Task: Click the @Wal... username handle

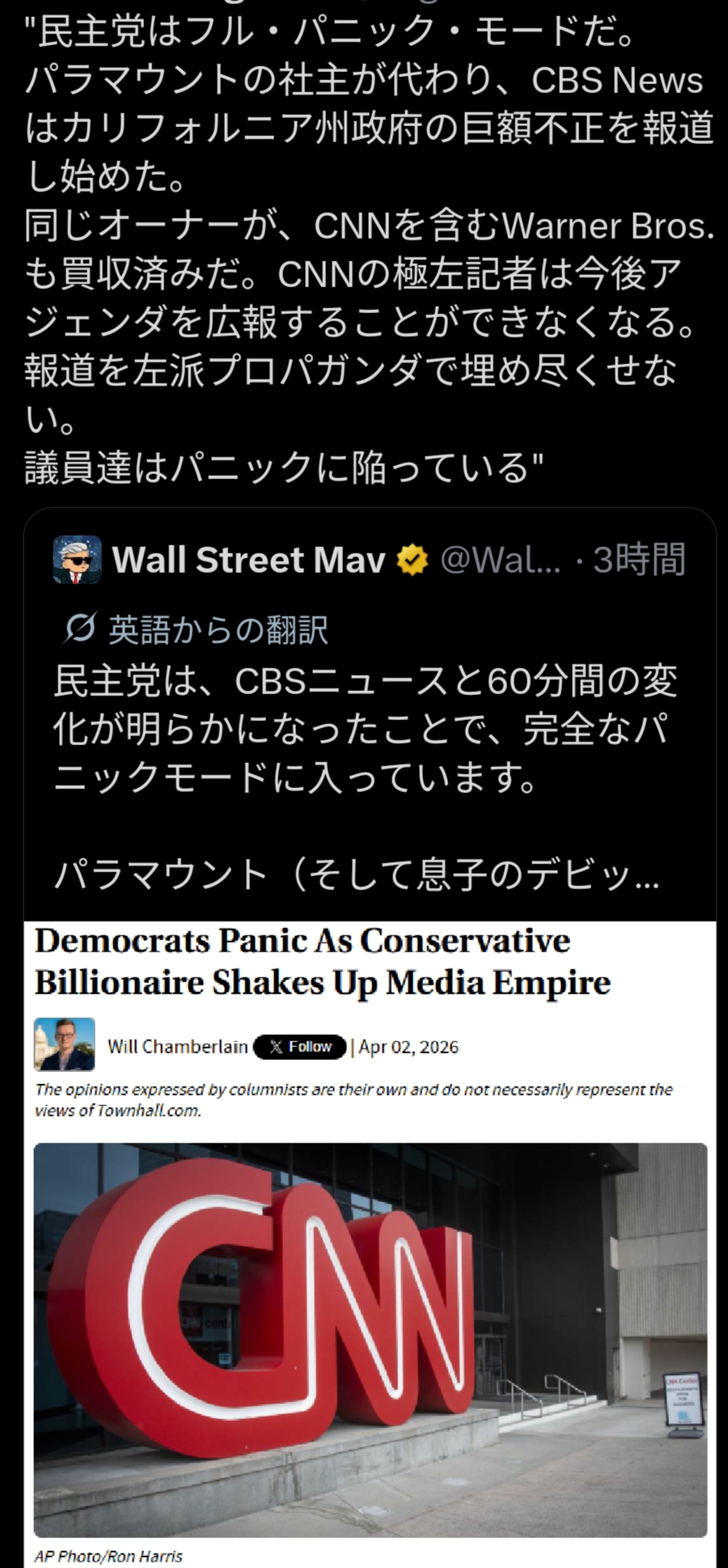Action: 501,560
